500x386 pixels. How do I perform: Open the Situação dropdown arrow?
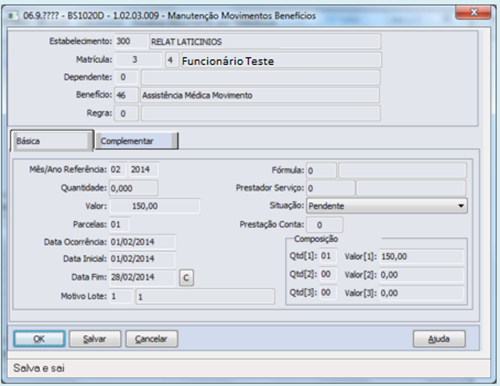pos(461,206)
